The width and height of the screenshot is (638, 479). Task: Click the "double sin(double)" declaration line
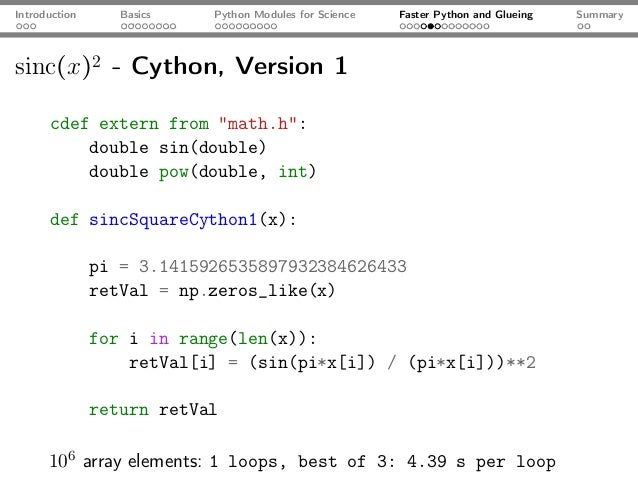coord(177,147)
